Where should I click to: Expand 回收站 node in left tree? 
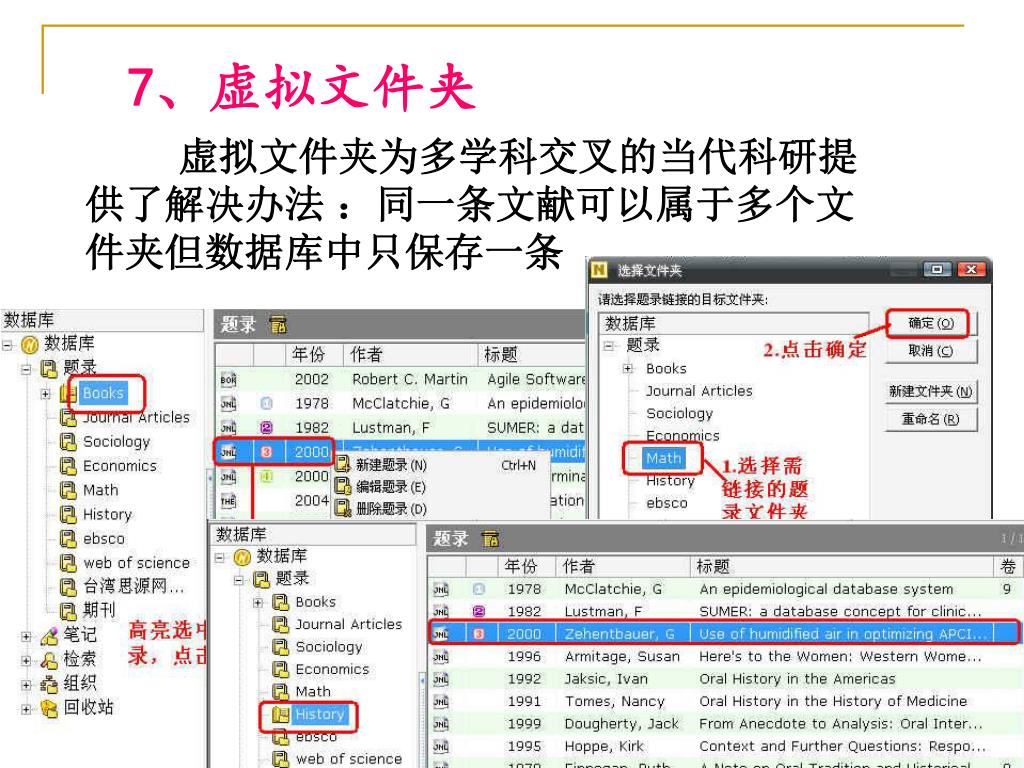tap(26, 709)
